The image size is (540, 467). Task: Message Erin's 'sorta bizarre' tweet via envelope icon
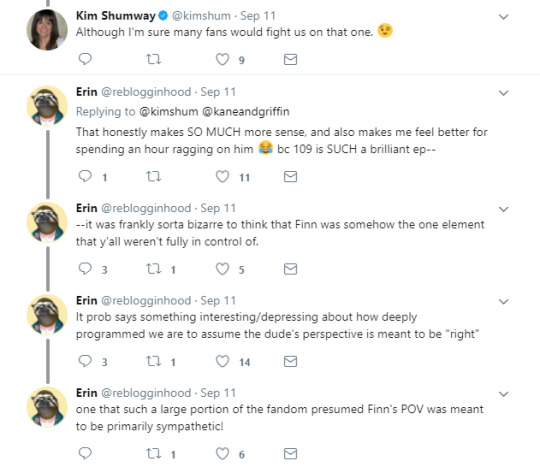tap(290, 269)
